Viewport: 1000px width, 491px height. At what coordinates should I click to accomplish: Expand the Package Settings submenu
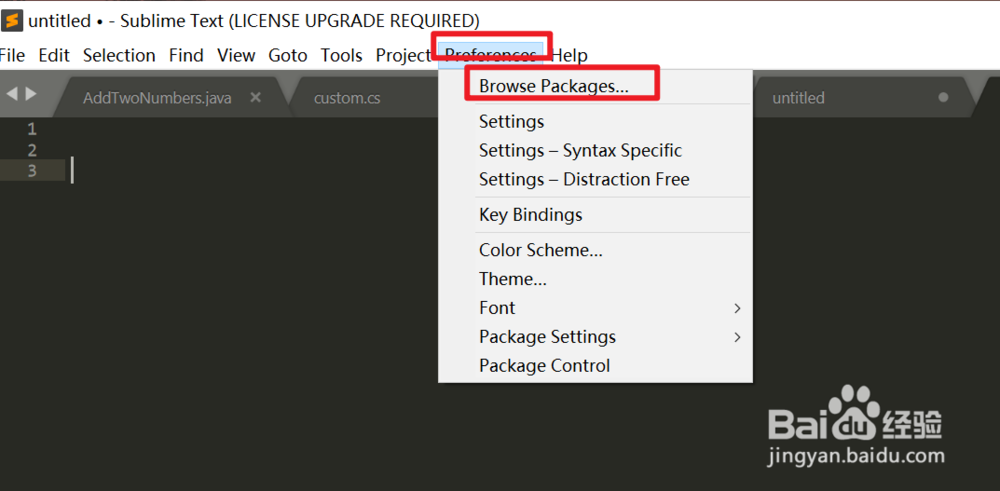click(x=737, y=337)
